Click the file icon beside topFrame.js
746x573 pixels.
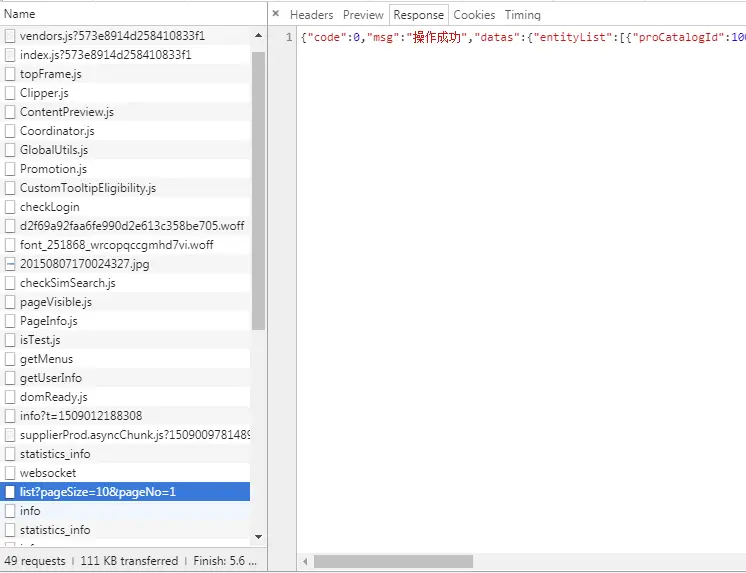pyautogui.click(x=10, y=74)
